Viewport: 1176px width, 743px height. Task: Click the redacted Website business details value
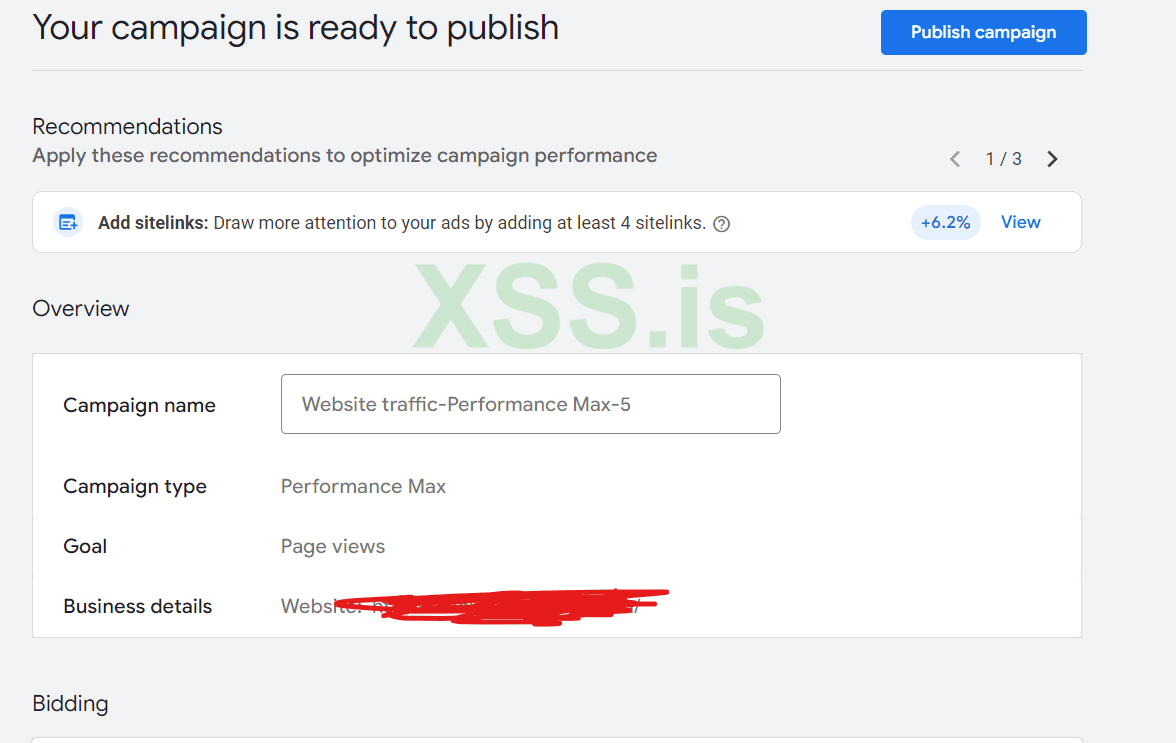470,606
